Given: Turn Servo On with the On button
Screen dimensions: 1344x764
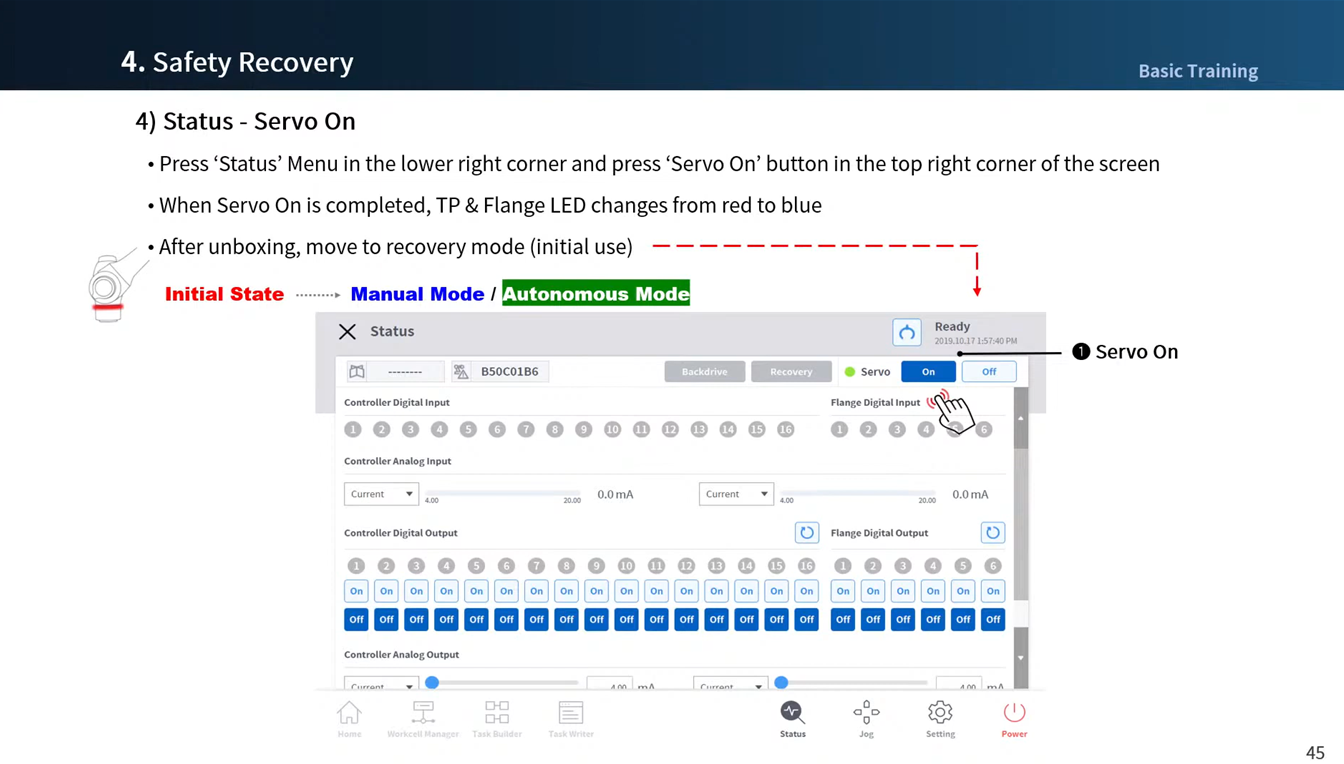Looking at the screenshot, I should pos(928,372).
